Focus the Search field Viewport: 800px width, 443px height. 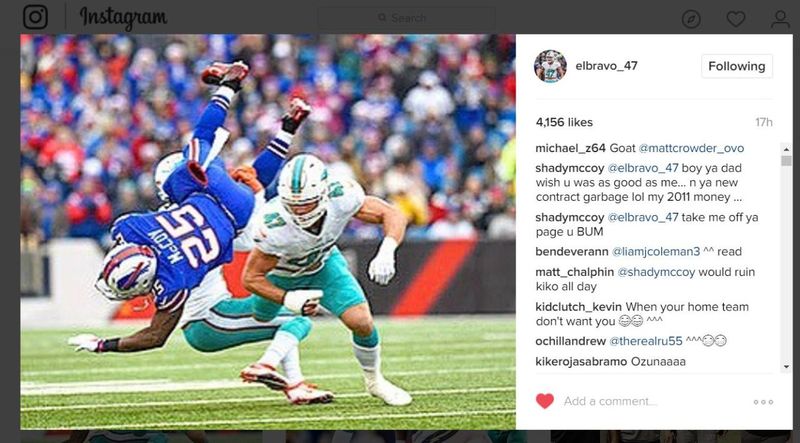click(x=406, y=18)
